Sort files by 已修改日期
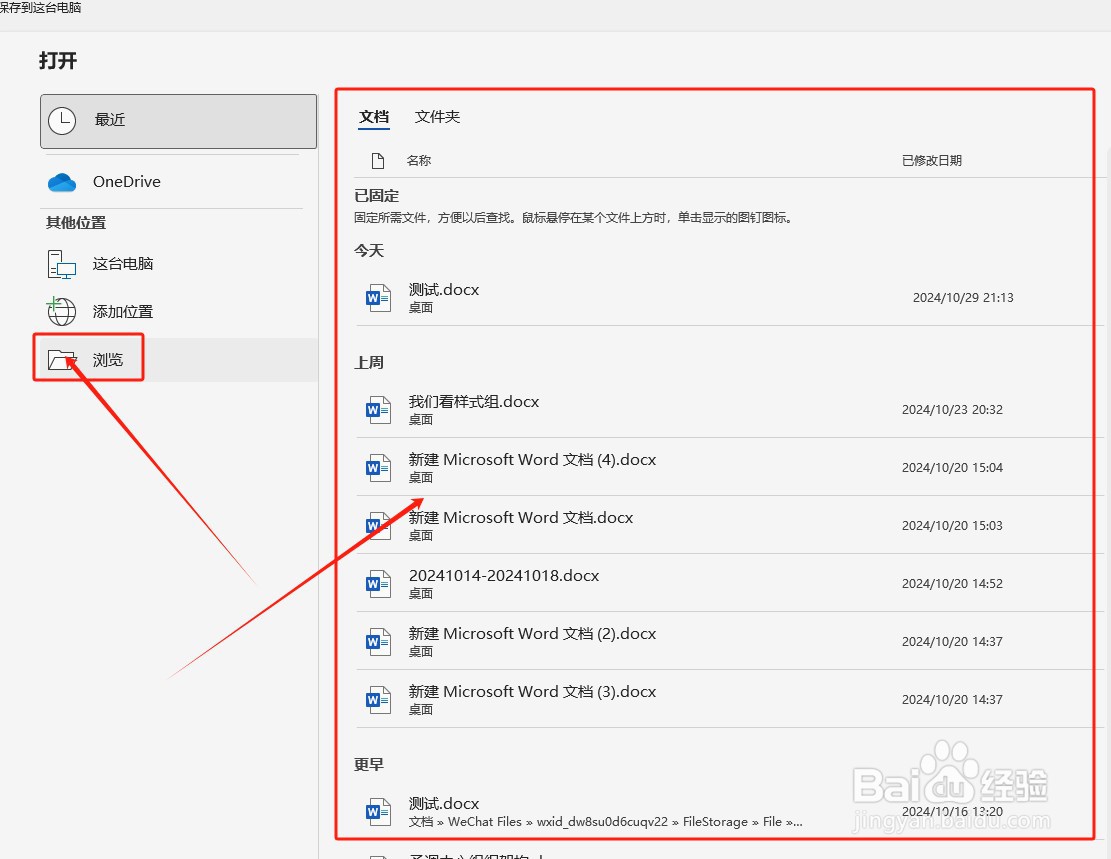 [x=931, y=159]
